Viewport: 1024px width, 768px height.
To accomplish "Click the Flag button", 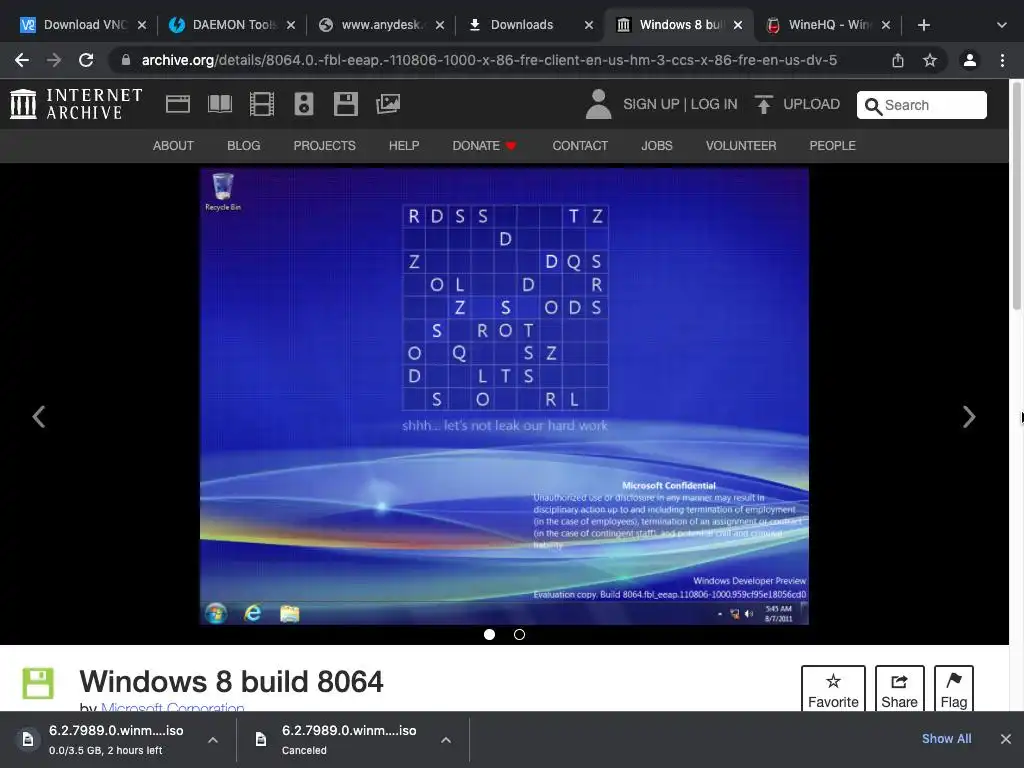I will click(953, 688).
